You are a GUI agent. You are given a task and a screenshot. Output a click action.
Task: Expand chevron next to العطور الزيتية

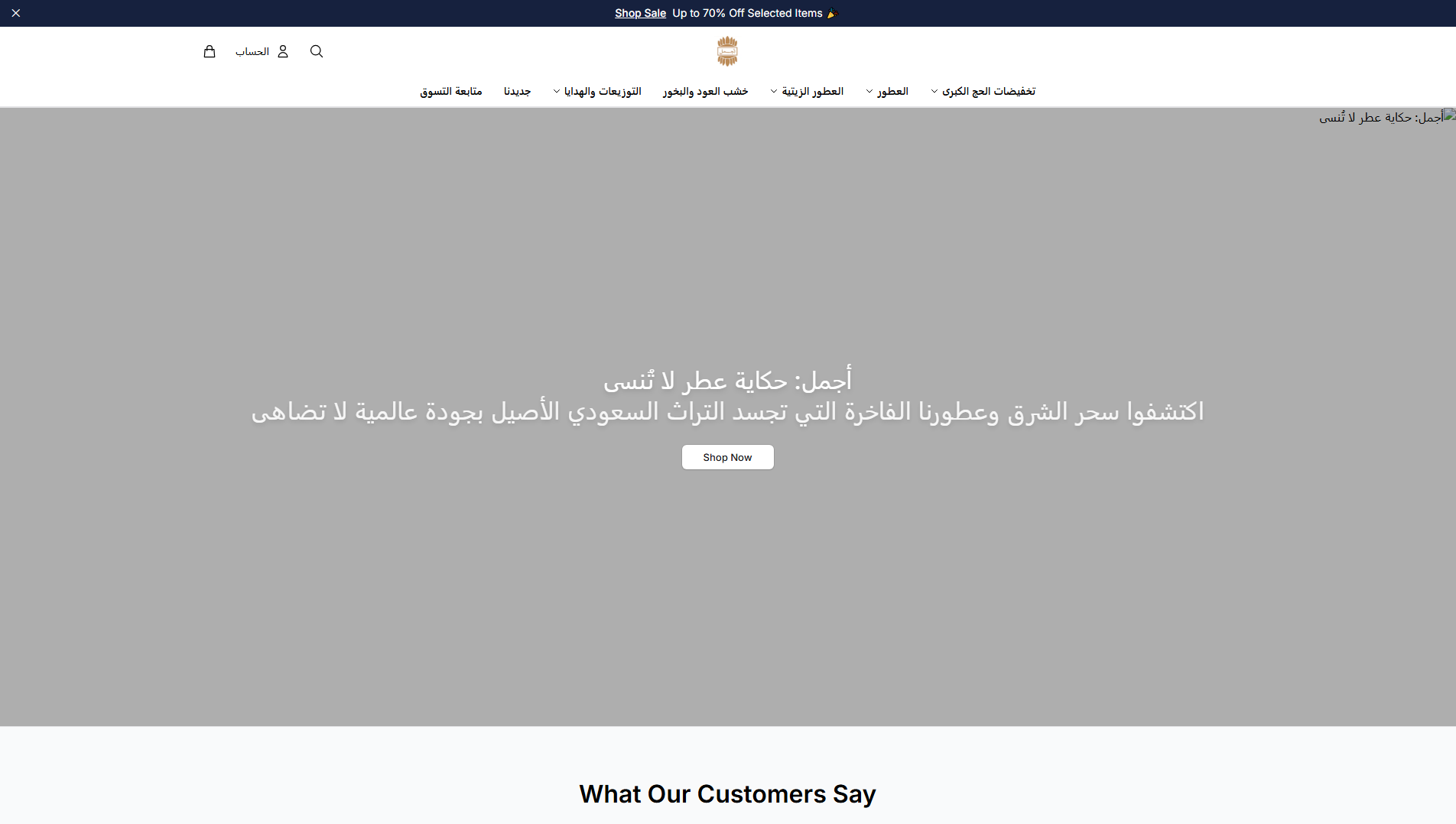point(774,92)
